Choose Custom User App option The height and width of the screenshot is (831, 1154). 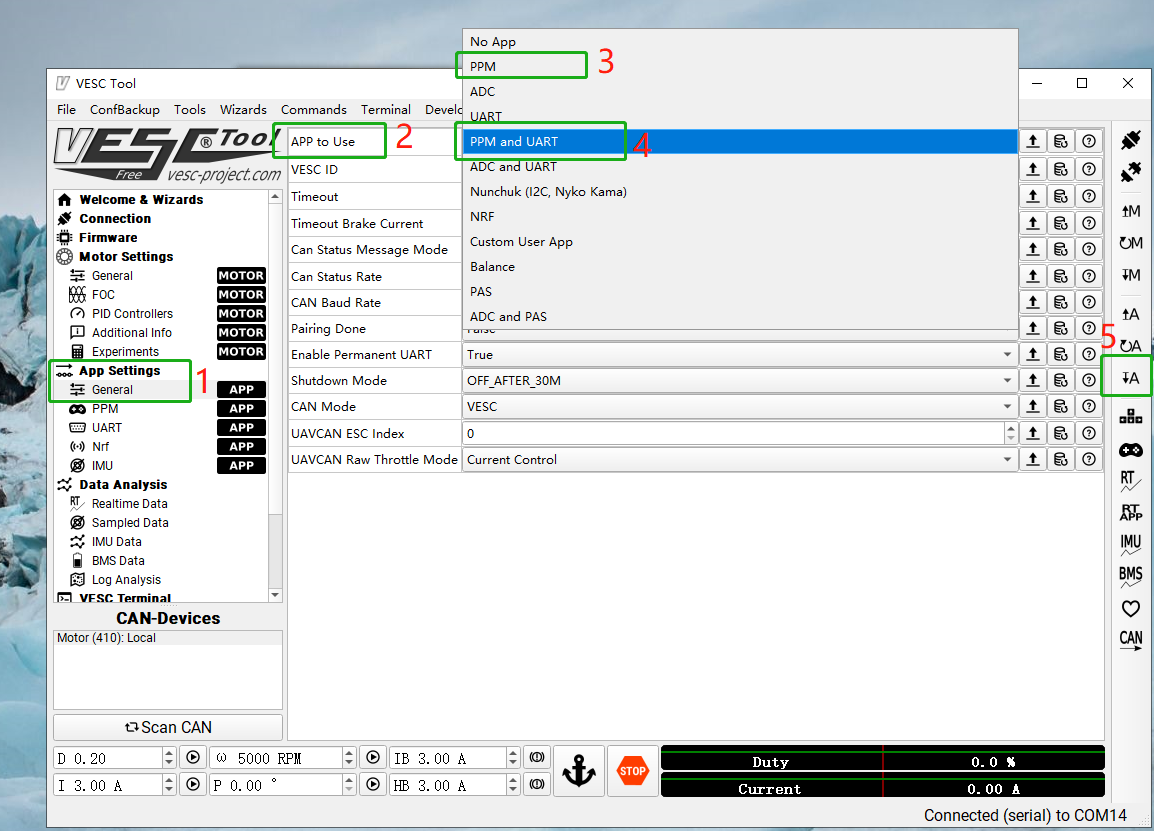[x=740, y=241]
